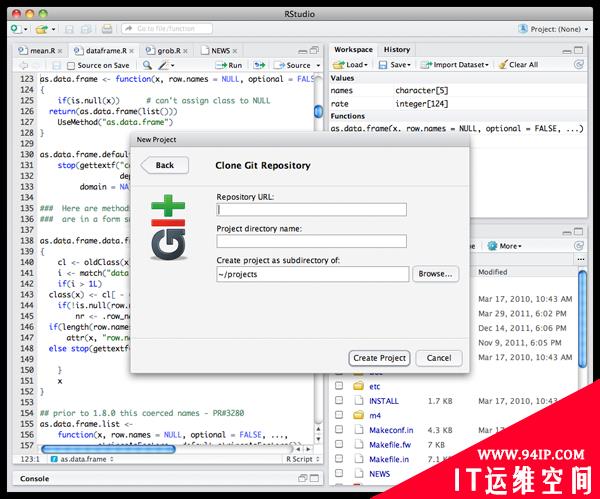Open the New File dropdown arrow
The height and width of the screenshot is (499, 600).
26,29
